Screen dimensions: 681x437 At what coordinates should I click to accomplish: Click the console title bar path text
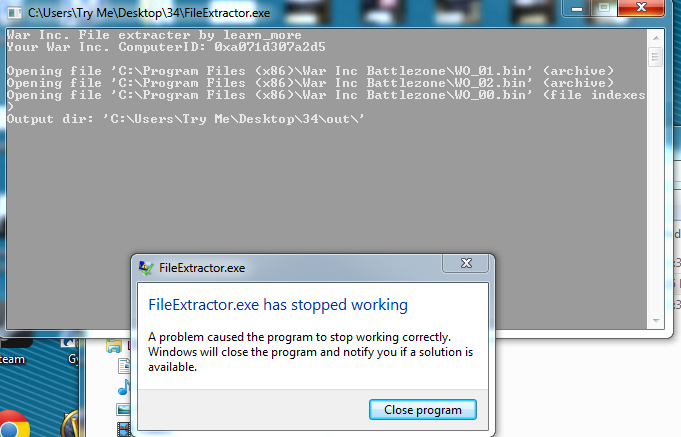coord(149,13)
